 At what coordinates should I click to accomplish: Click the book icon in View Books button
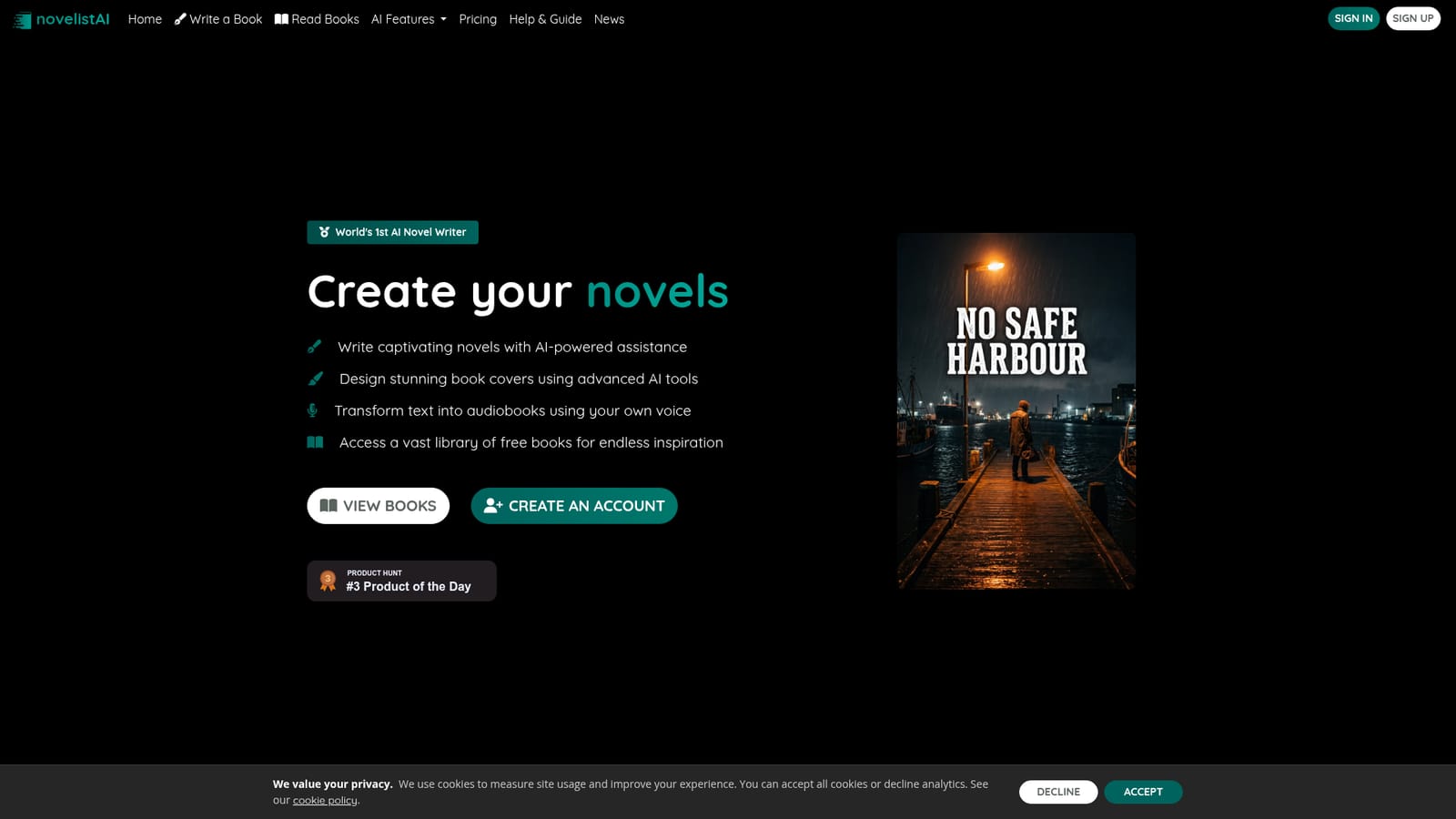pos(329,506)
